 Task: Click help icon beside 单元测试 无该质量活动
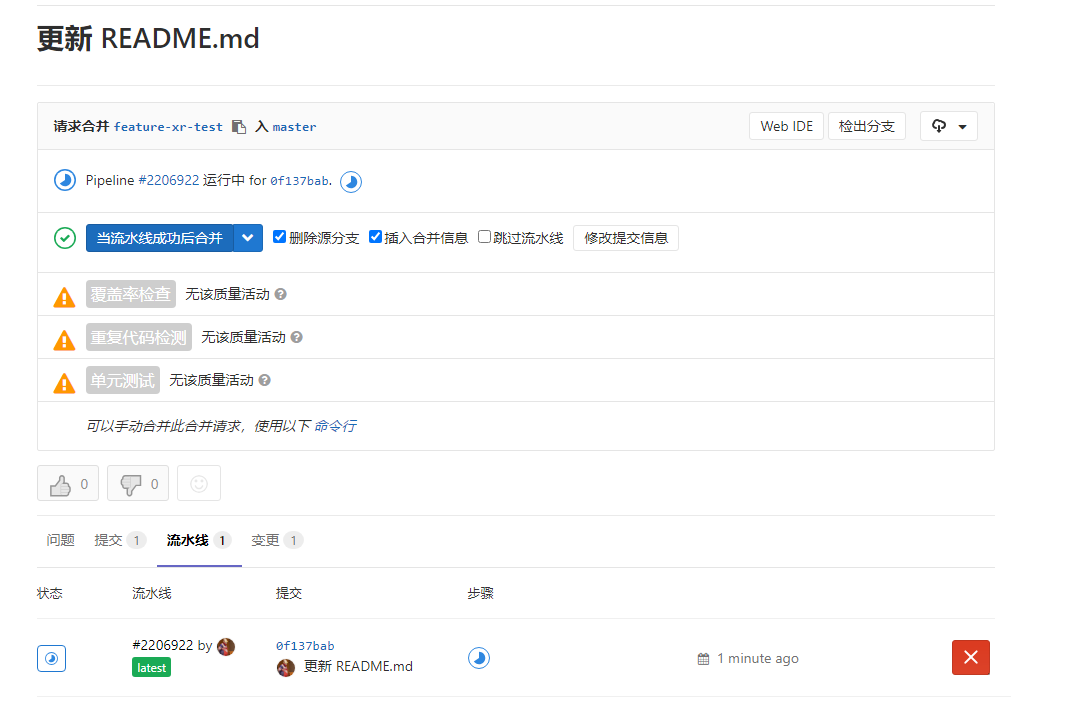(x=265, y=380)
